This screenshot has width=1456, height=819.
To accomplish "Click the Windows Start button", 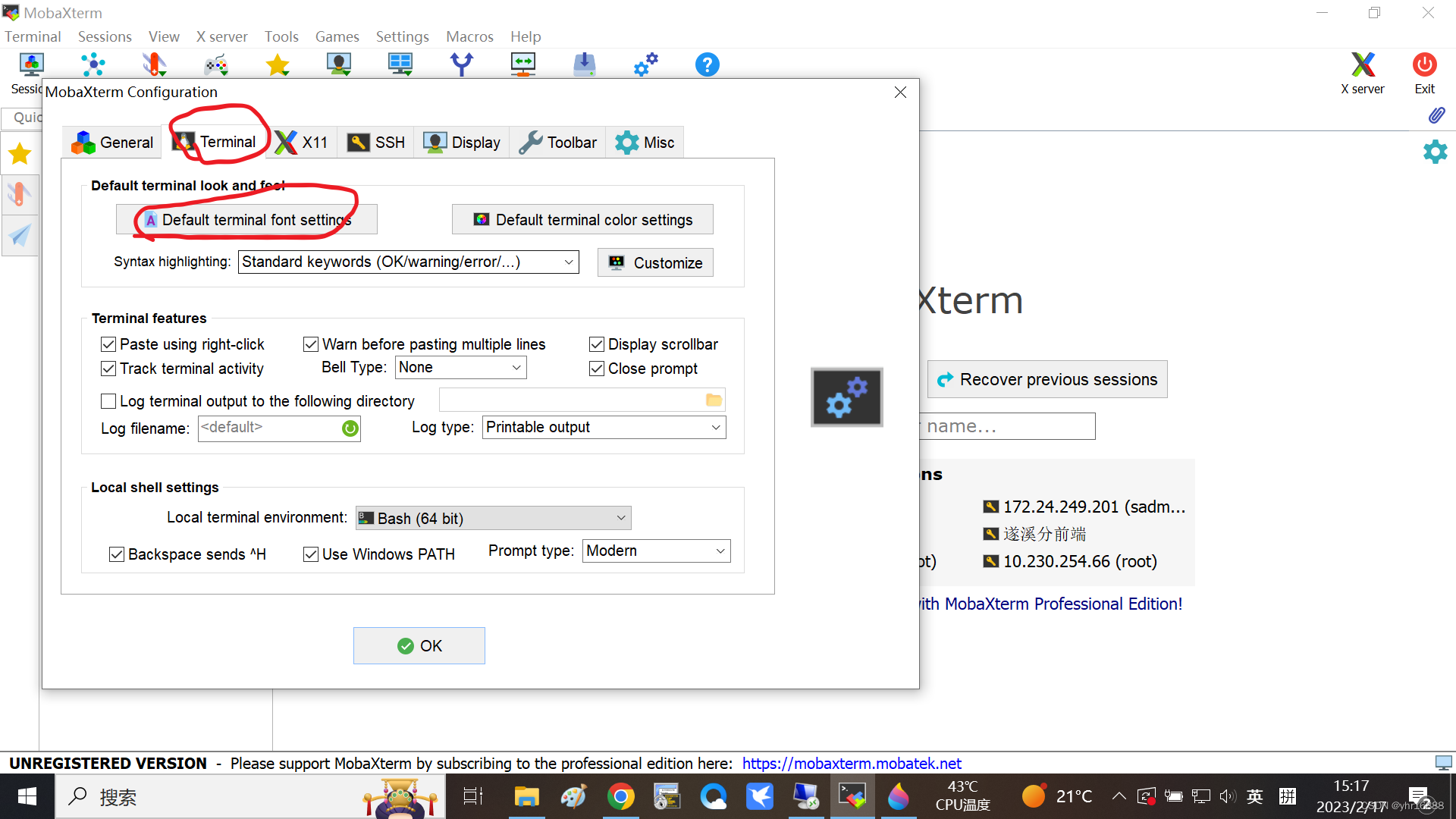I will tap(27, 796).
